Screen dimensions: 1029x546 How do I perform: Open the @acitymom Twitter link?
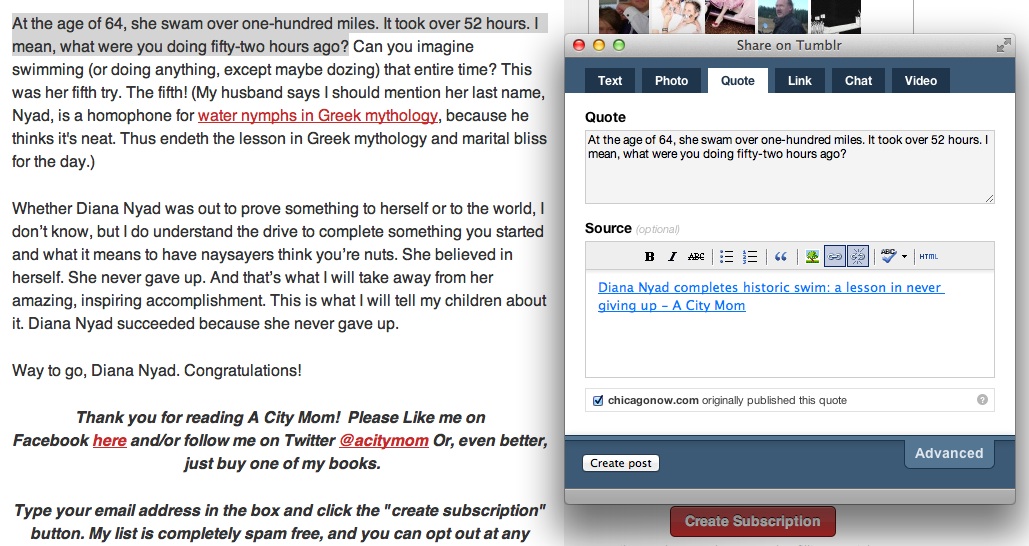point(384,440)
